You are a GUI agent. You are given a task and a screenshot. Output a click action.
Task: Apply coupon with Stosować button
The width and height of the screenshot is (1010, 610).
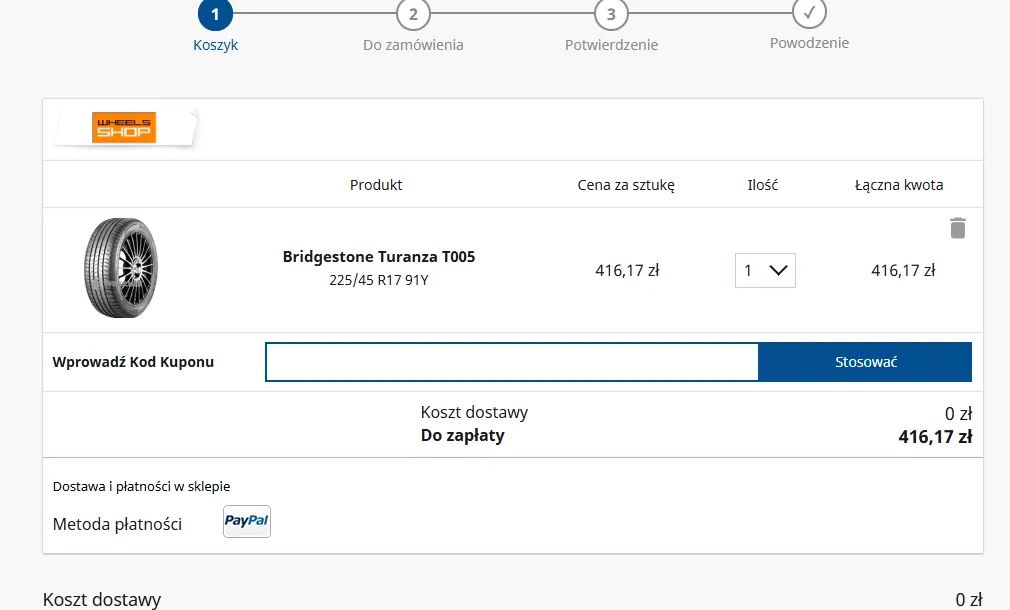point(865,362)
